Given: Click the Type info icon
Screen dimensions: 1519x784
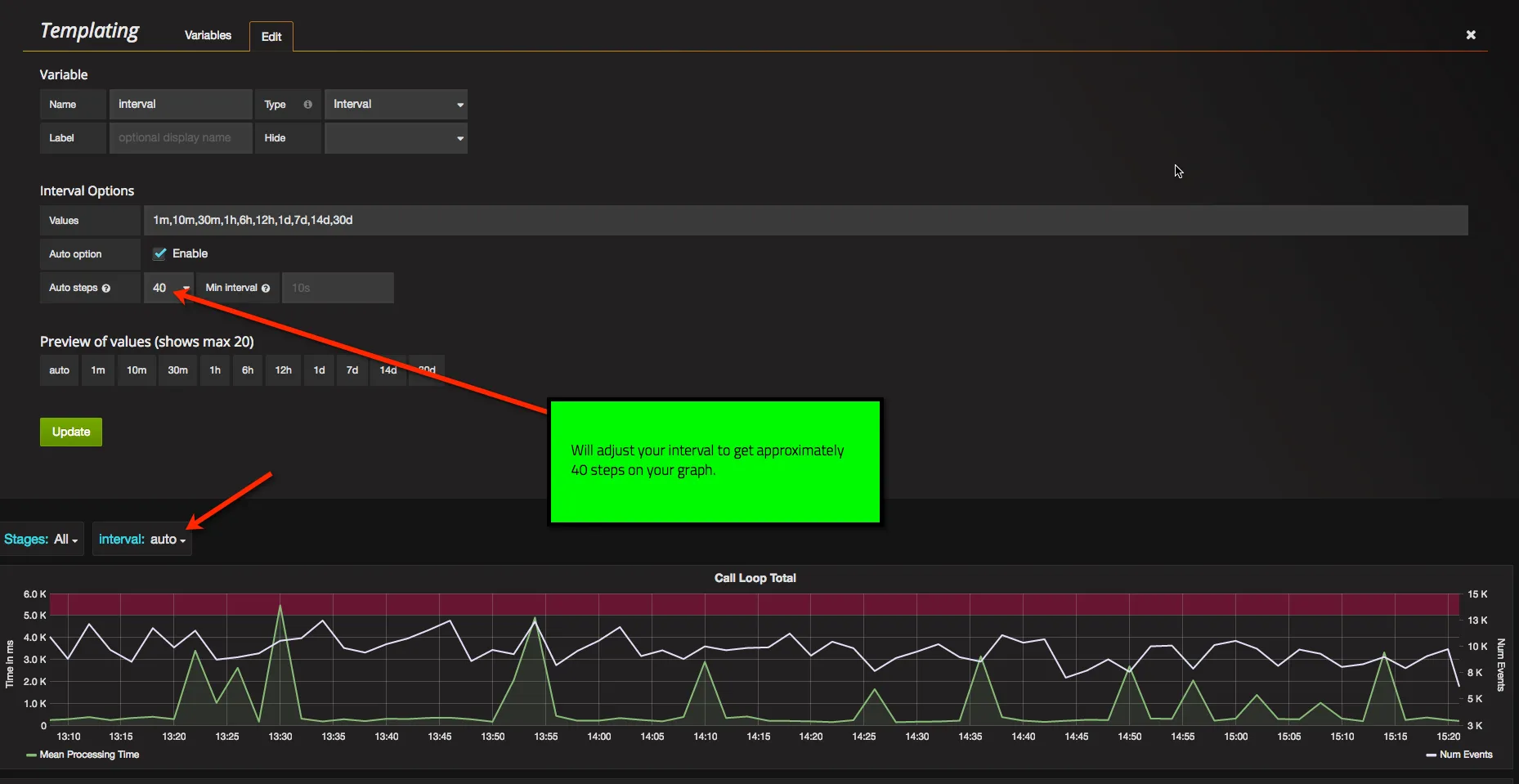Looking at the screenshot, I should [307, 105].
